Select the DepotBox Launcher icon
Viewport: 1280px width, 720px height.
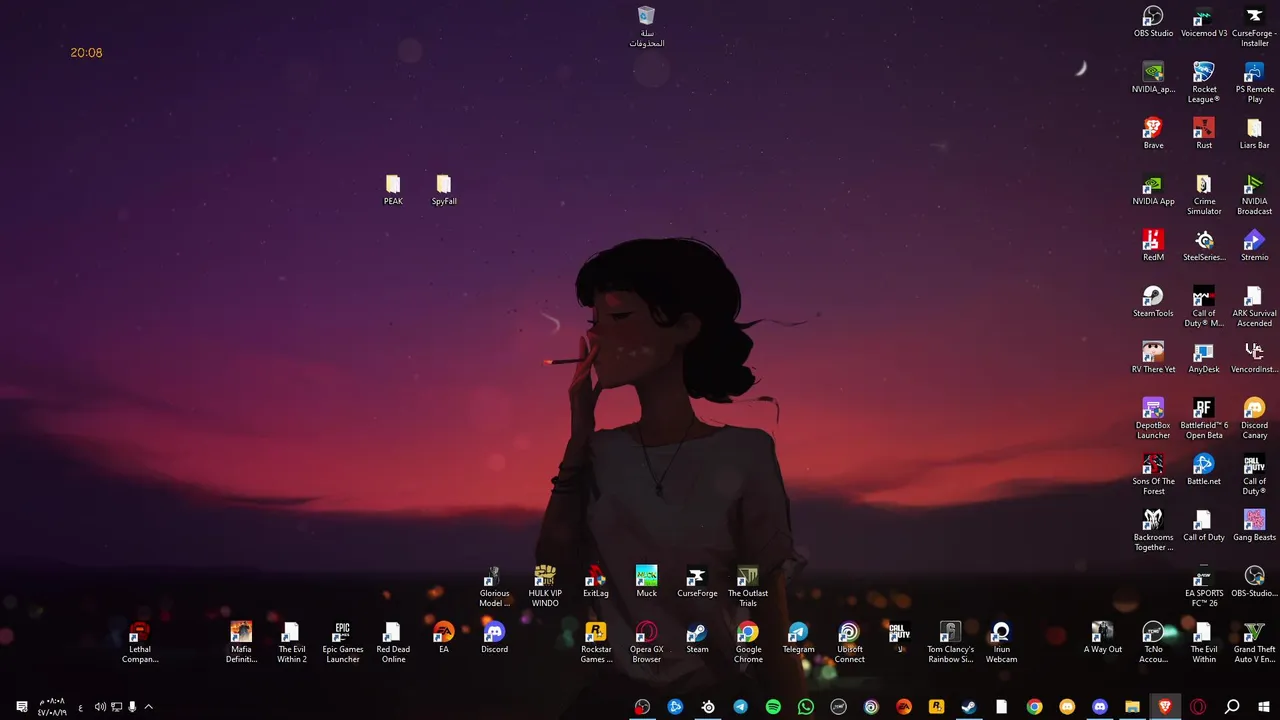1153,419
